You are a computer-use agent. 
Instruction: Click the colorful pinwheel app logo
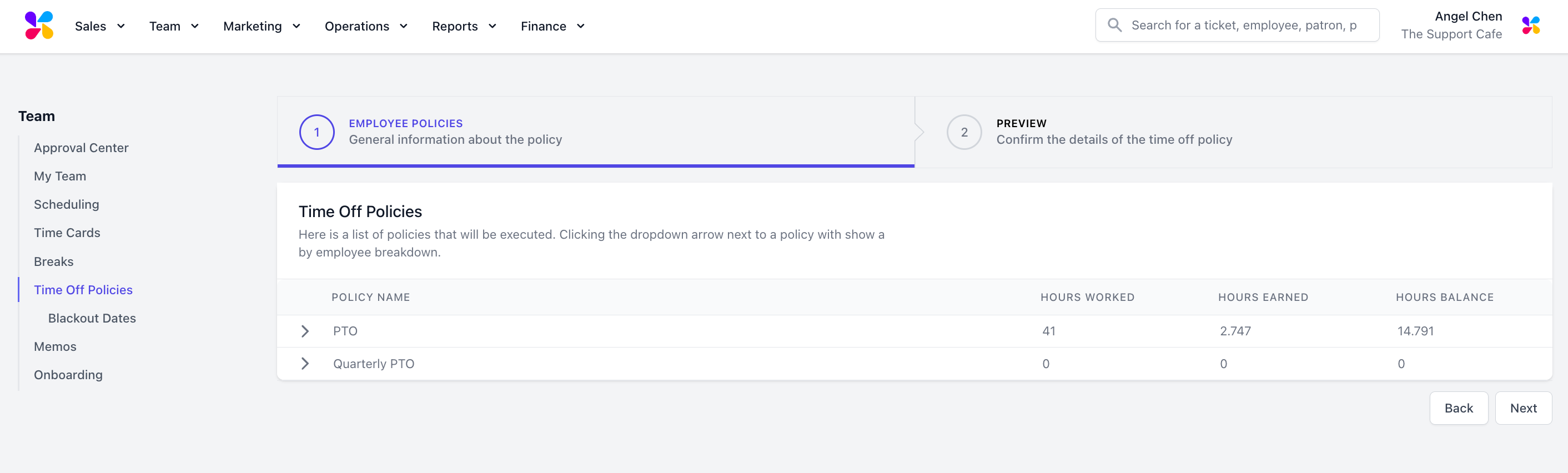click(x=39, y=26)
